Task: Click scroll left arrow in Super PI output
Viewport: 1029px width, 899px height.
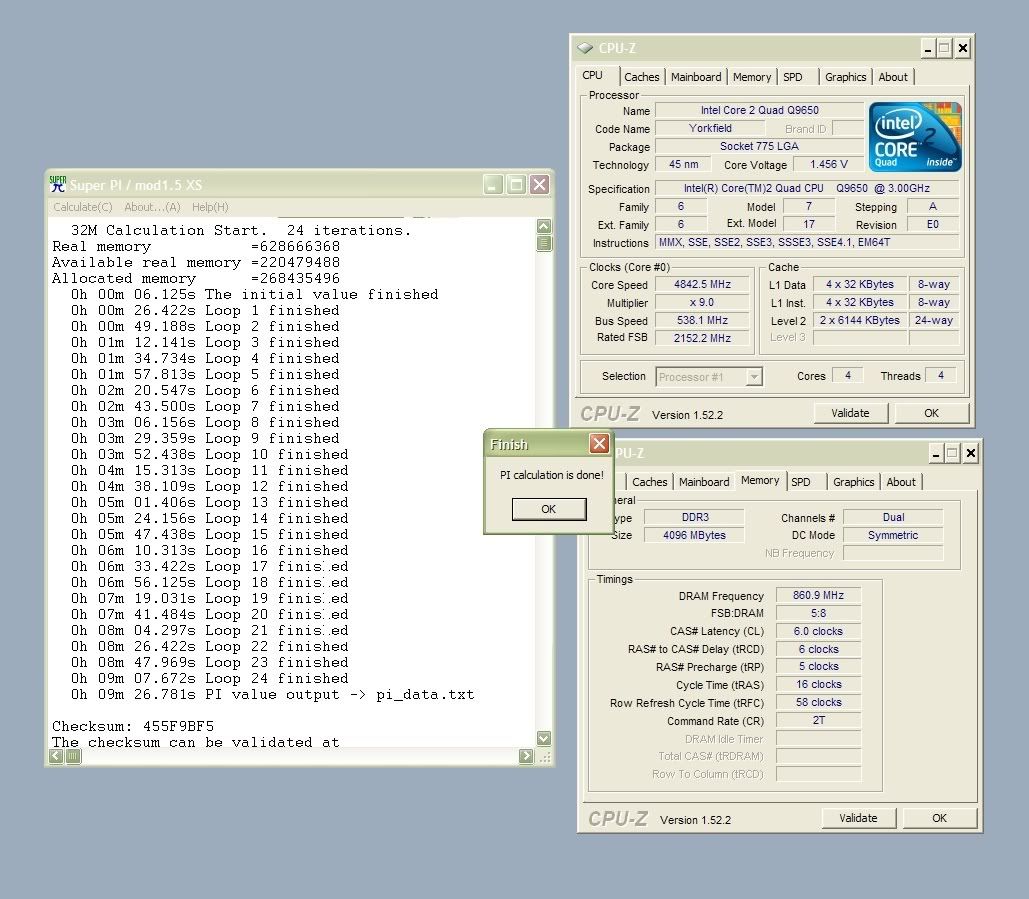Action: tap(56, 756)
